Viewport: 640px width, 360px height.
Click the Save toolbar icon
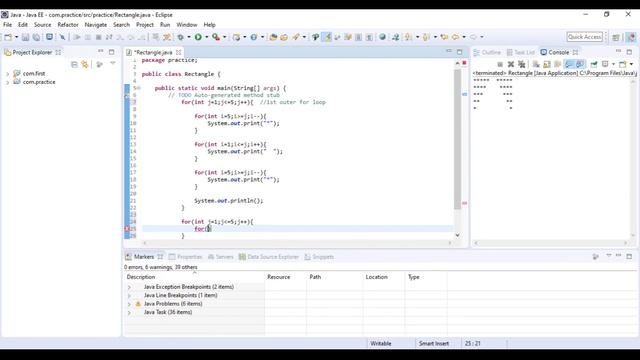[x=25, y=37]
